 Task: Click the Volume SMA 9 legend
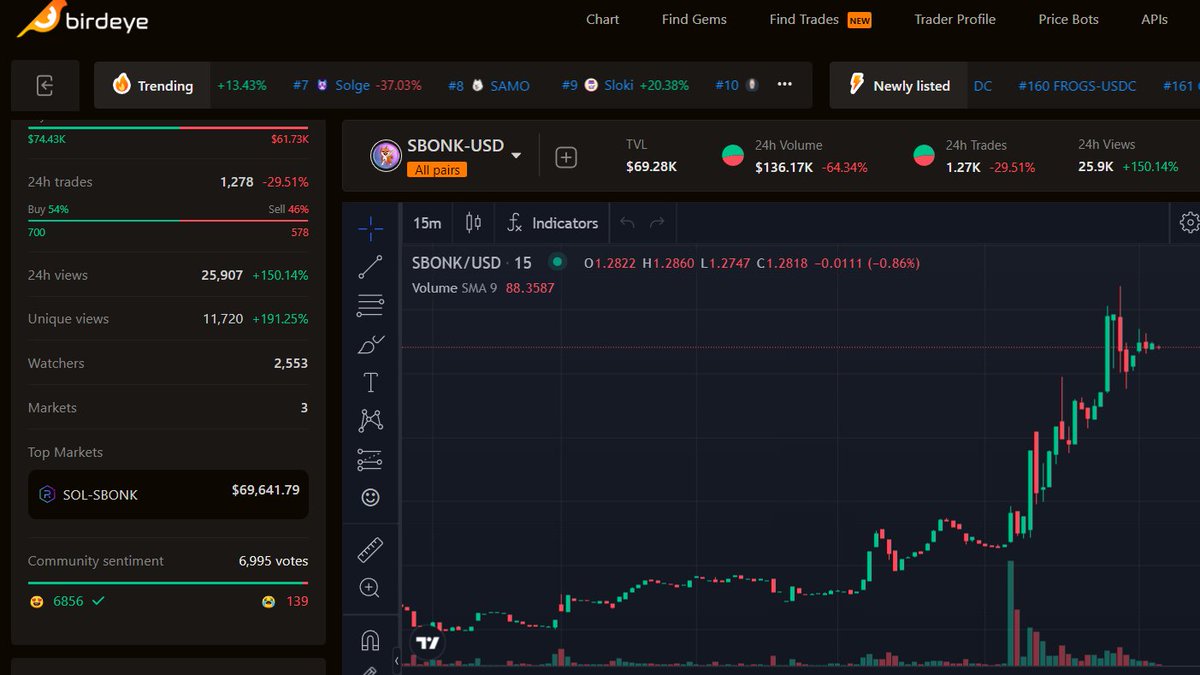click(483, 288)
